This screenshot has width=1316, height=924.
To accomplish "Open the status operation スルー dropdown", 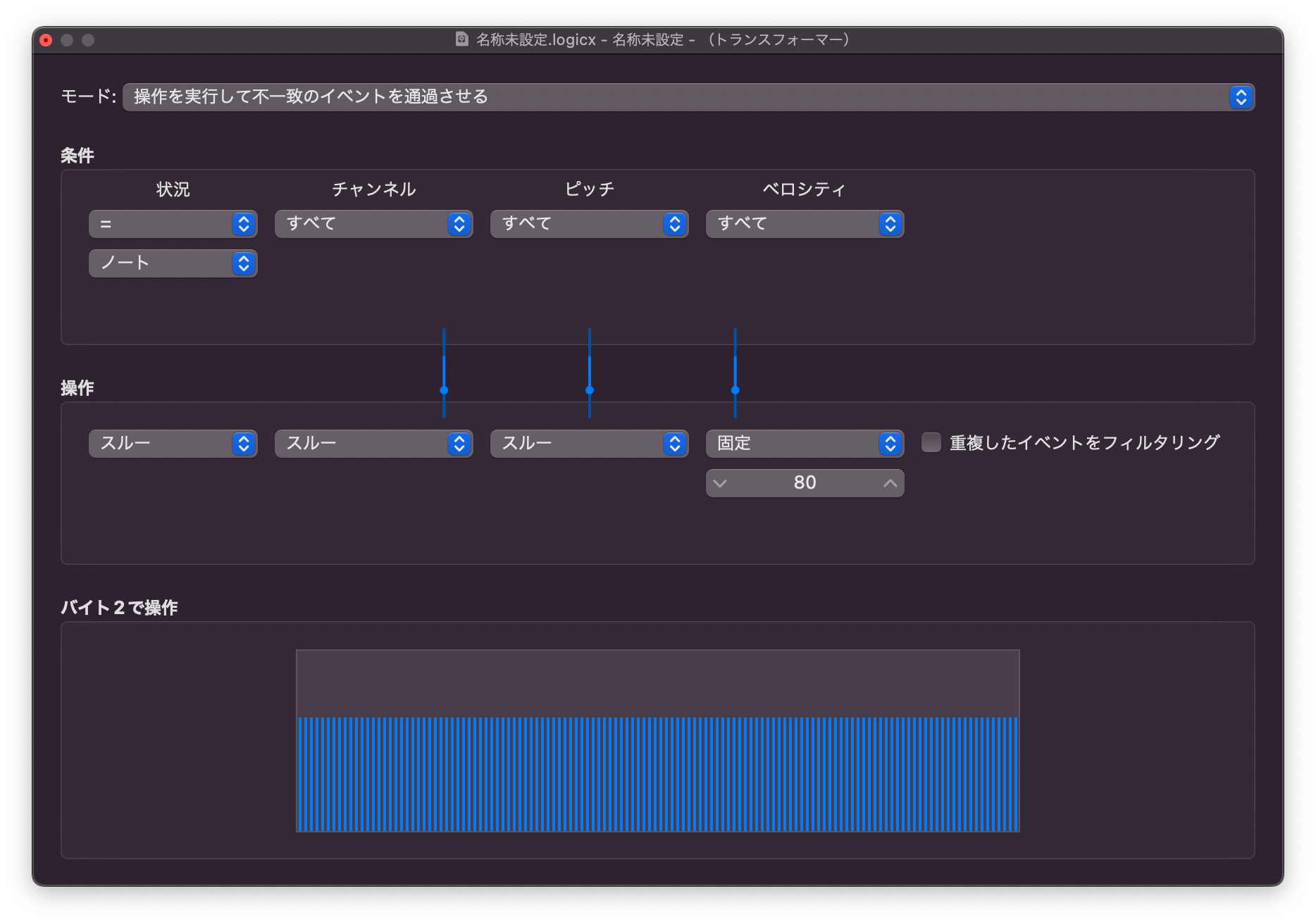I will [173, 444].
